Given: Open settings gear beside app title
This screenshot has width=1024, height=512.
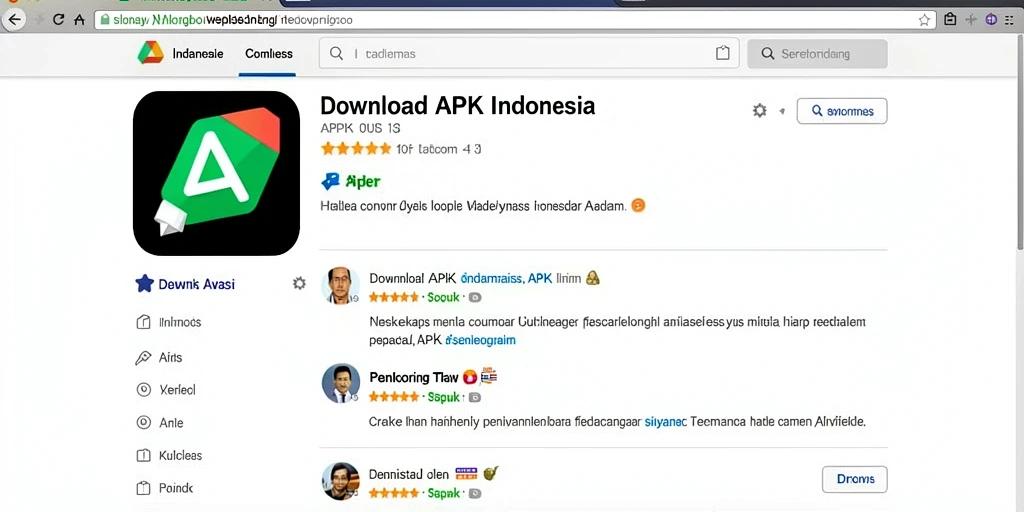Looking at the screenshot, I should [760, 110].
